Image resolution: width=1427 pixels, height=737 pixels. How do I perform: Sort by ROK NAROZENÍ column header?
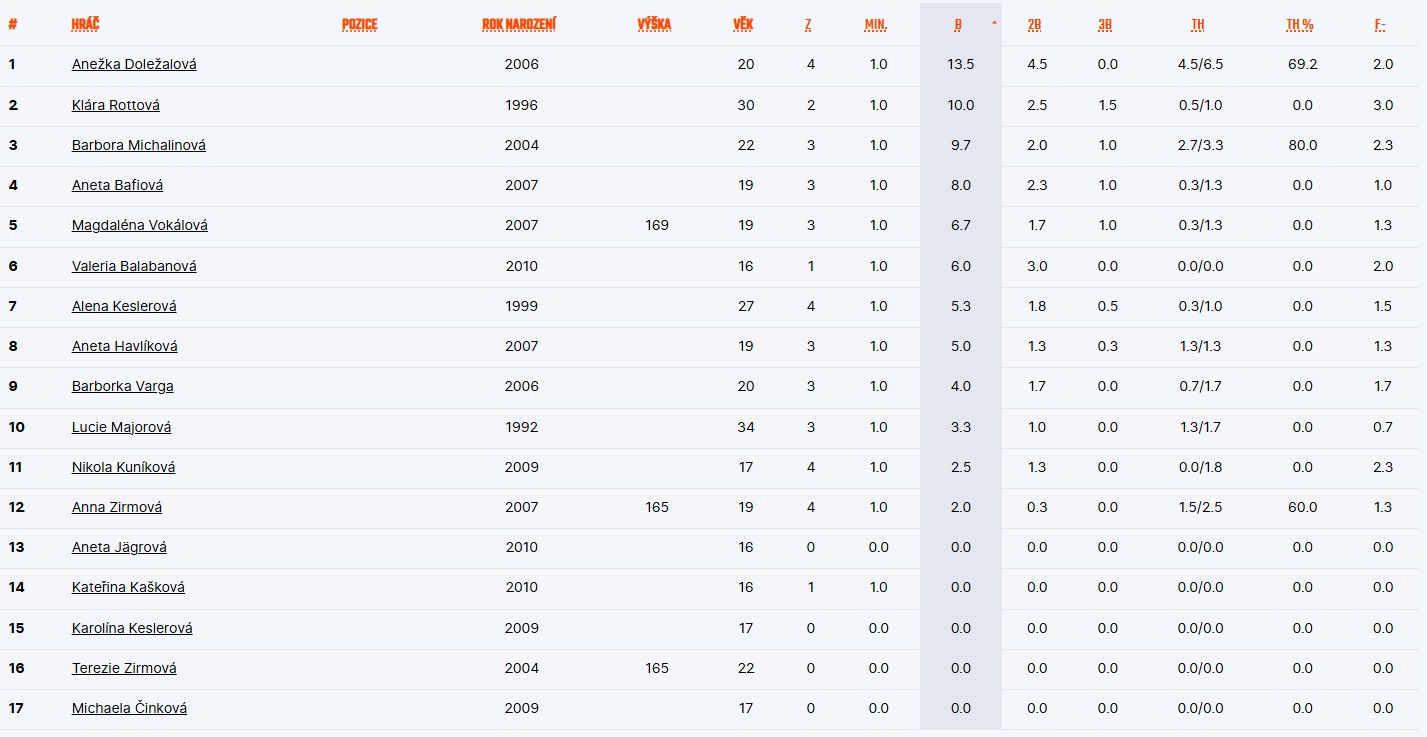pyautogui.click(x=519, y=24)
